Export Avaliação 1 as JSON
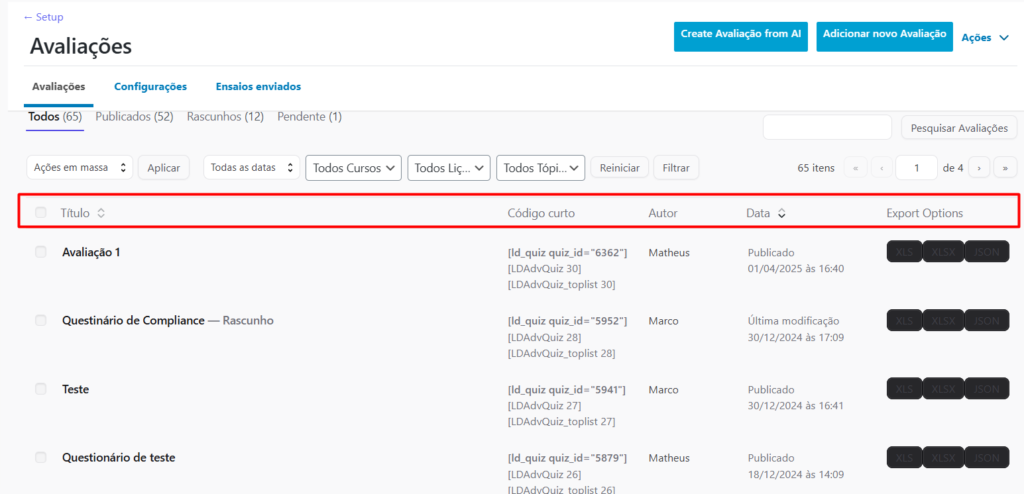Image resolution: width=1024 pixels, height=494 pixels. 987,252
